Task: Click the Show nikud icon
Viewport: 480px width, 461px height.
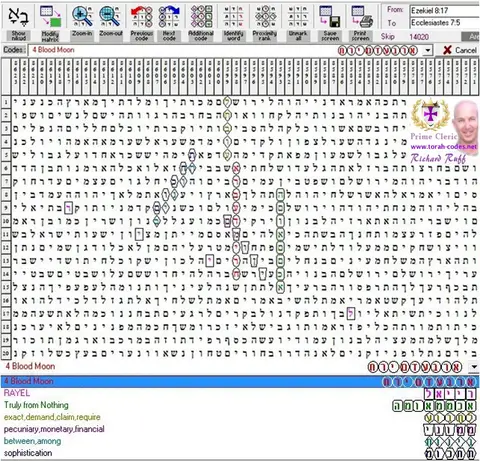Action: click(x=18, y=16)
